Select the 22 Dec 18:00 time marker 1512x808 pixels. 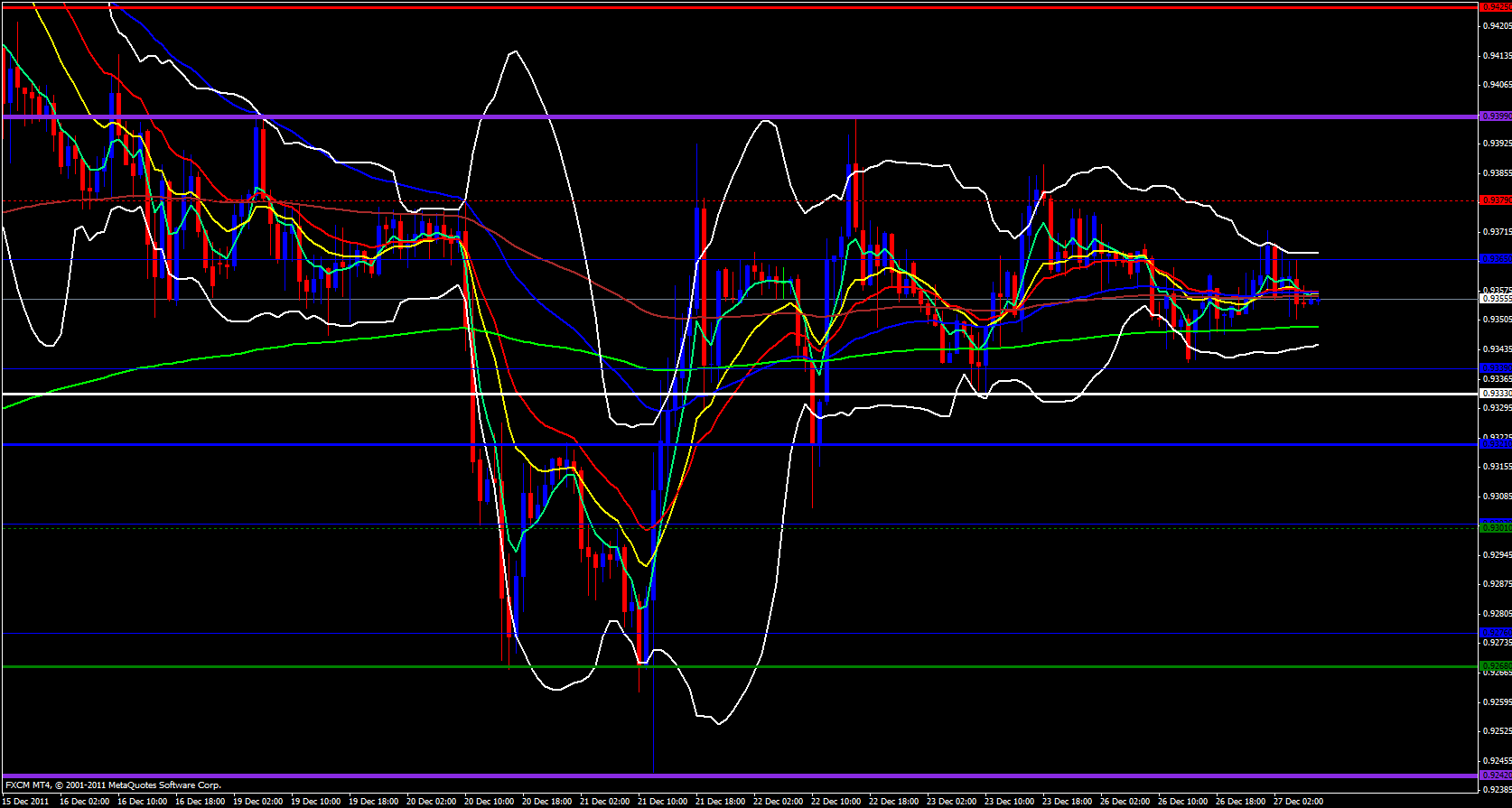coord(894,801)
